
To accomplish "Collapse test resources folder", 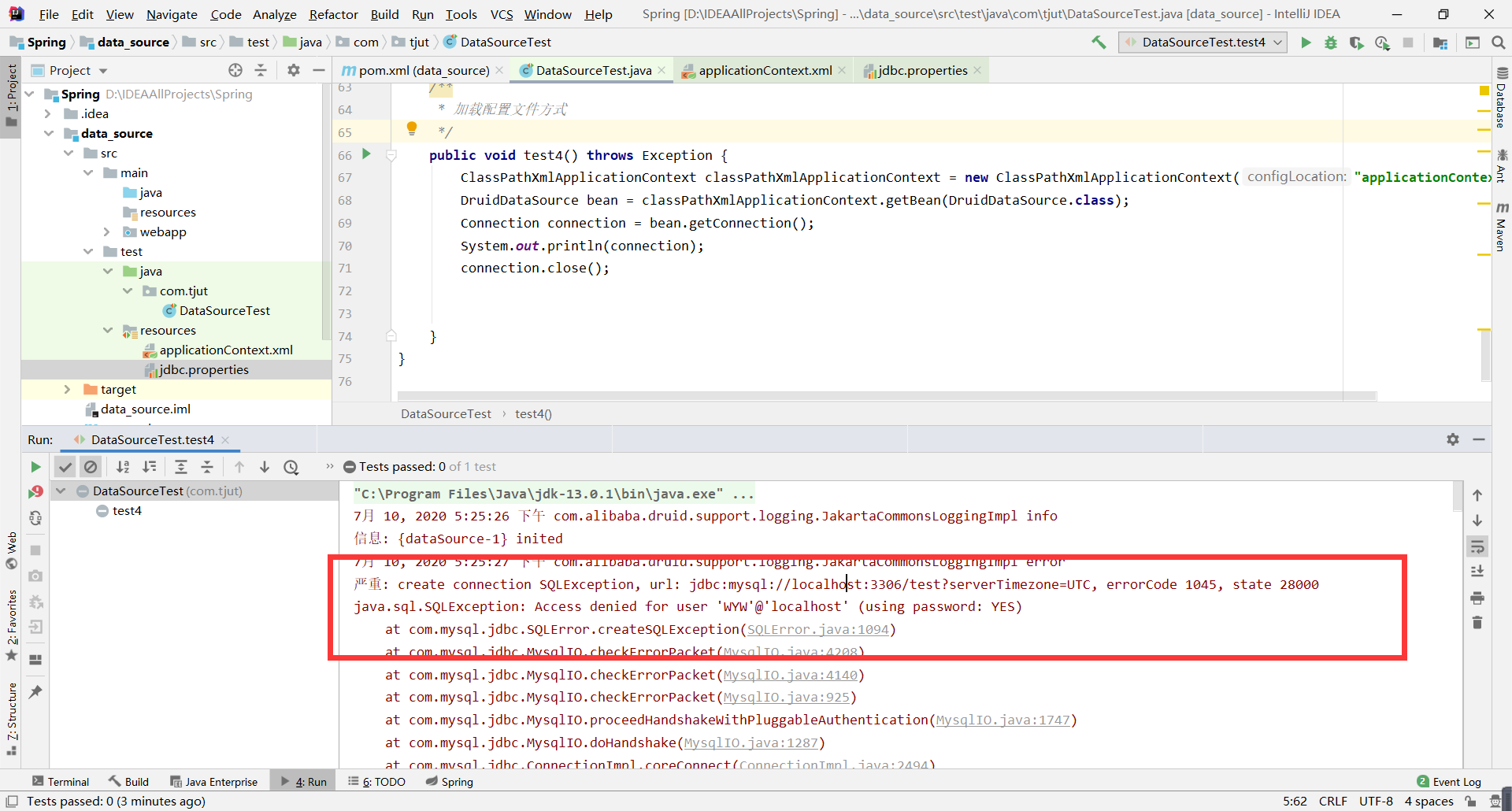I will tap(108, 330).
